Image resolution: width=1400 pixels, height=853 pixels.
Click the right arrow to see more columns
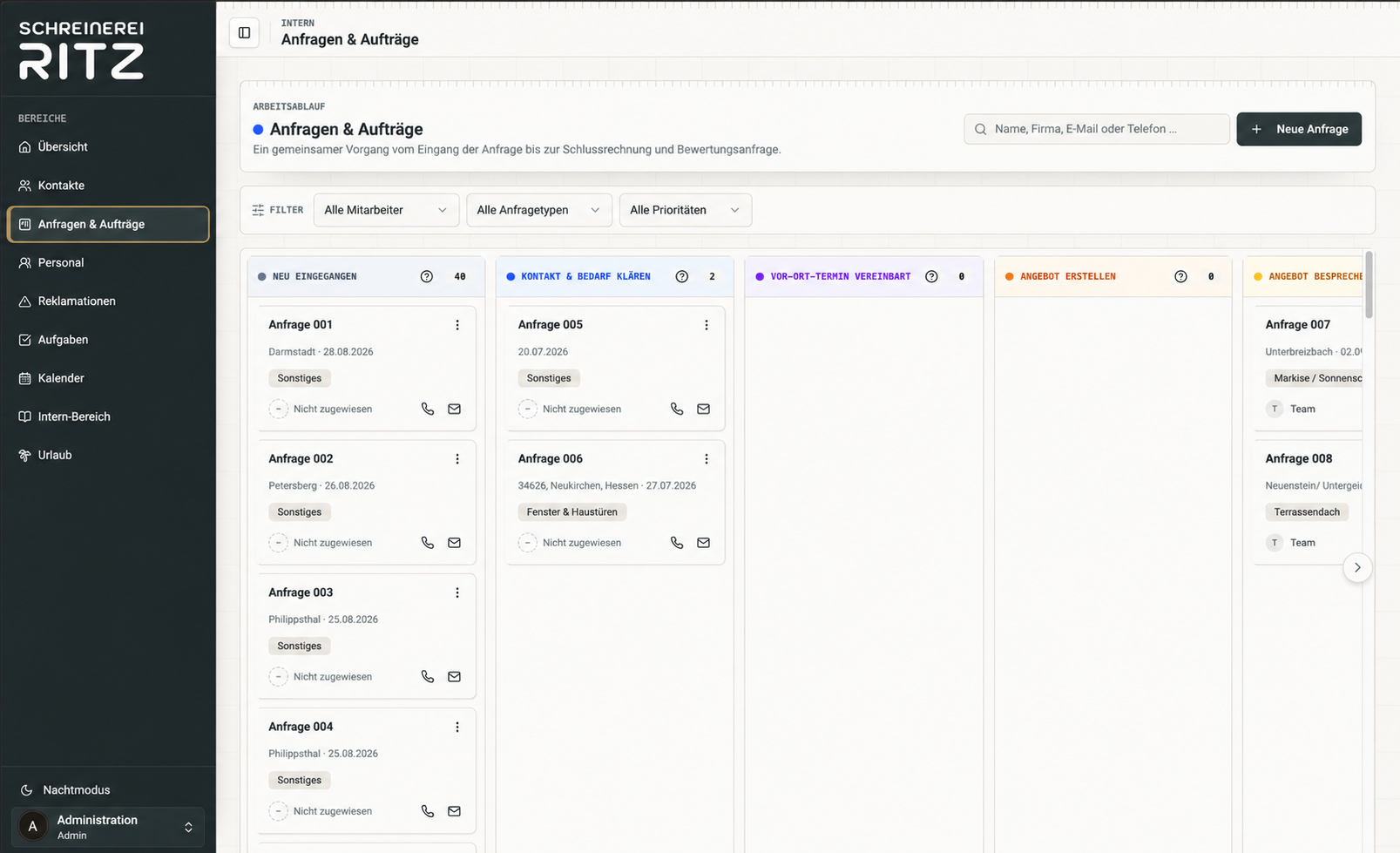click(x=1357, y=567)
